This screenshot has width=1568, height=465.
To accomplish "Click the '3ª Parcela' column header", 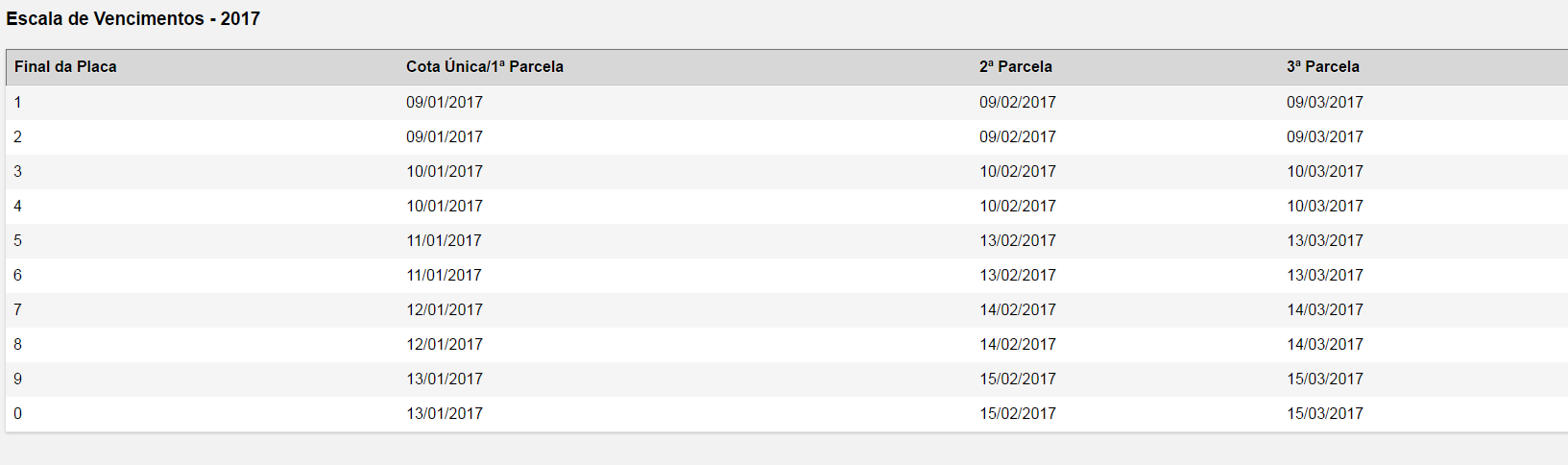I will point(1323,67).
